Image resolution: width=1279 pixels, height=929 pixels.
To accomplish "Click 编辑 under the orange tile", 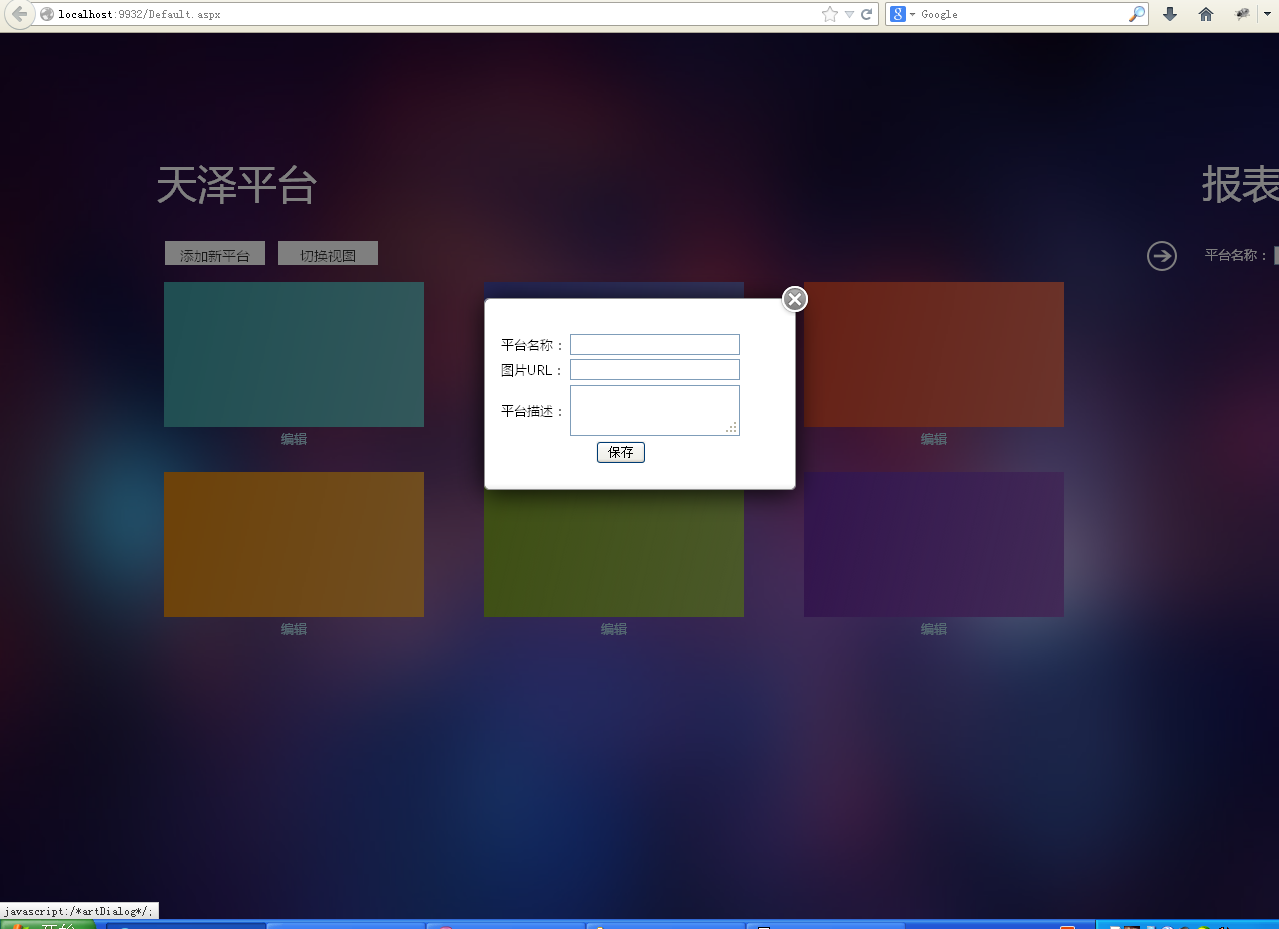I will (x=294, y=629).
